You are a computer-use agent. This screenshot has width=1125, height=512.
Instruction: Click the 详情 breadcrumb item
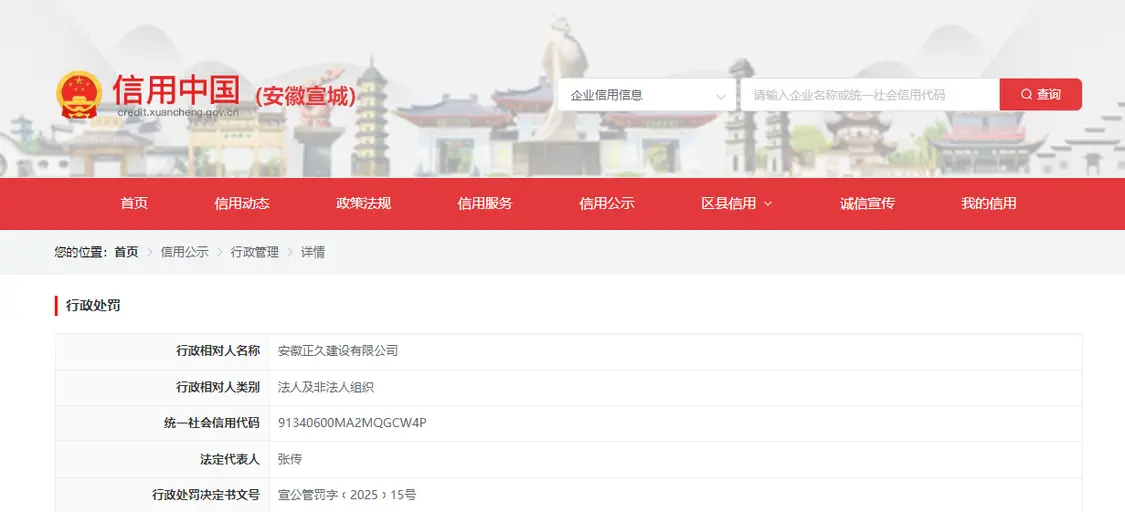[313, 253]
